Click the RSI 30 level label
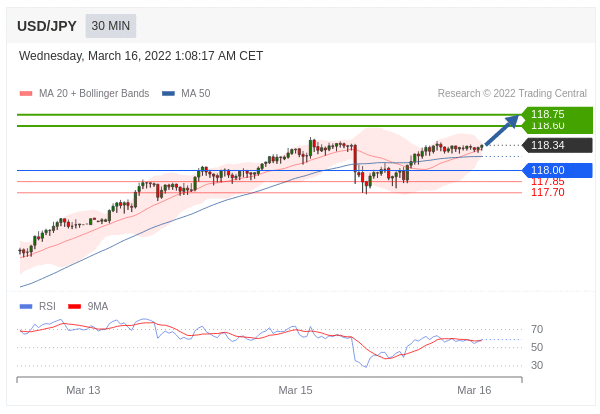 pyautogui.click(x=537, y=365)
